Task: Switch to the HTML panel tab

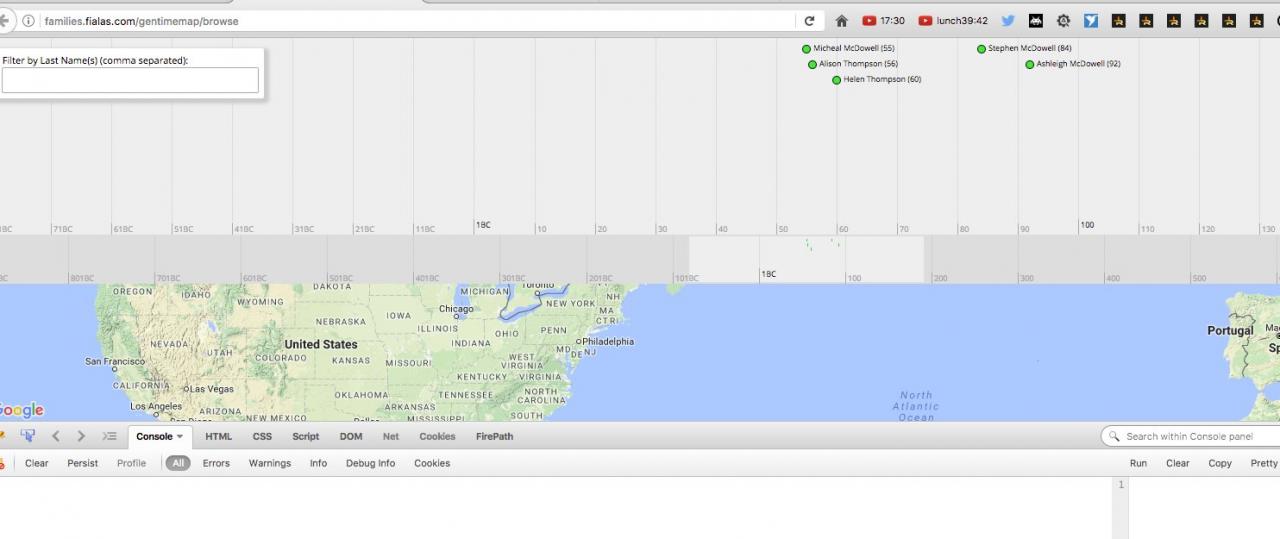Action: 218,436
